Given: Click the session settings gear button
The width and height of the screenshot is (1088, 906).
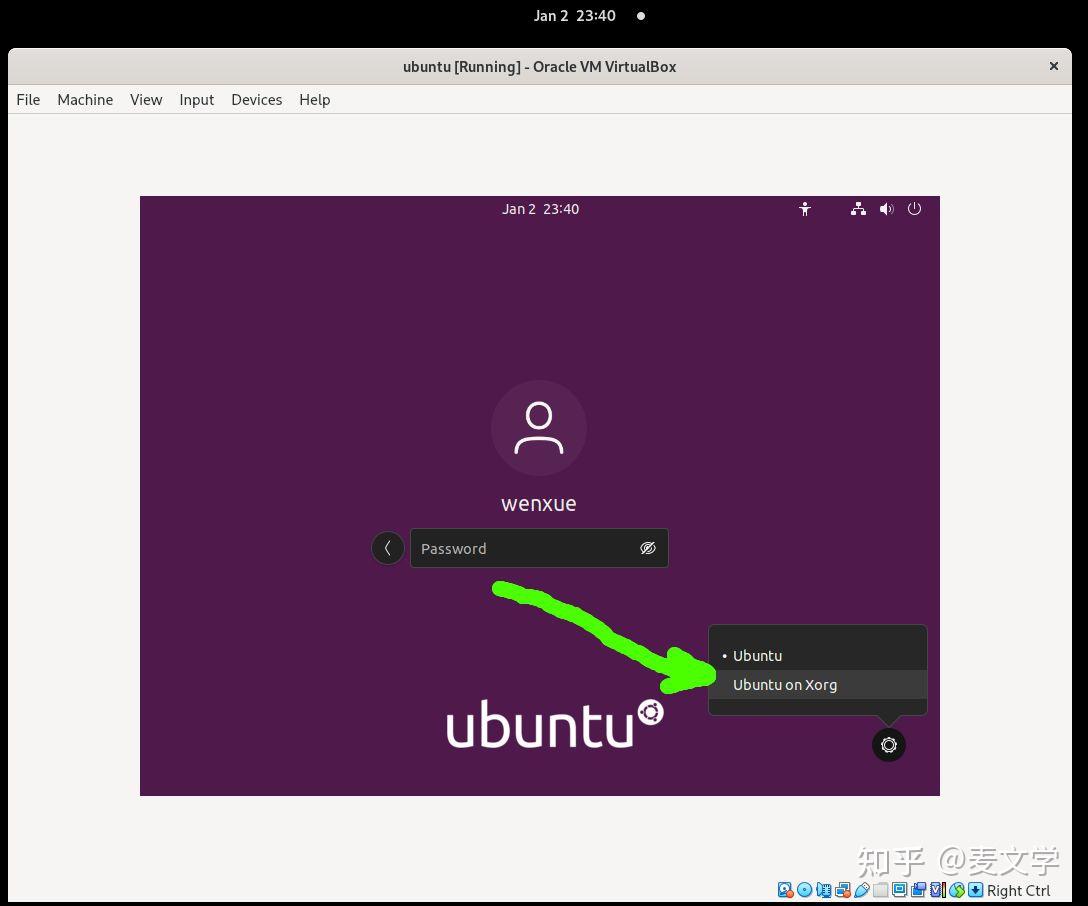Looking at the screenshot, I should [x=889, y=745].
